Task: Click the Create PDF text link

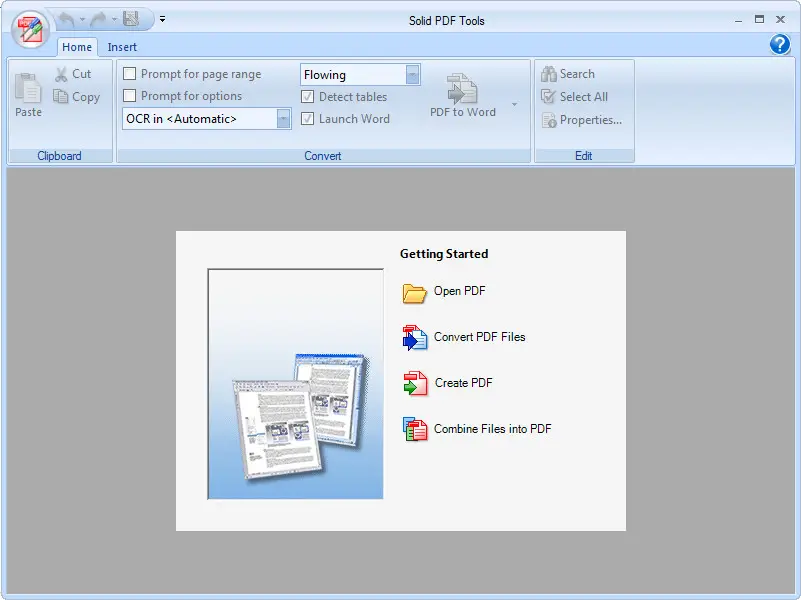Action: pos(463,383)
